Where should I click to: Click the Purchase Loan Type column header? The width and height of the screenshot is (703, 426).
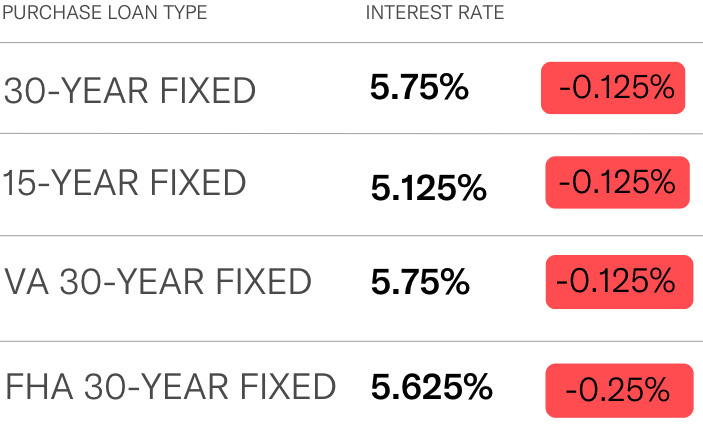[x=105, y=12]
